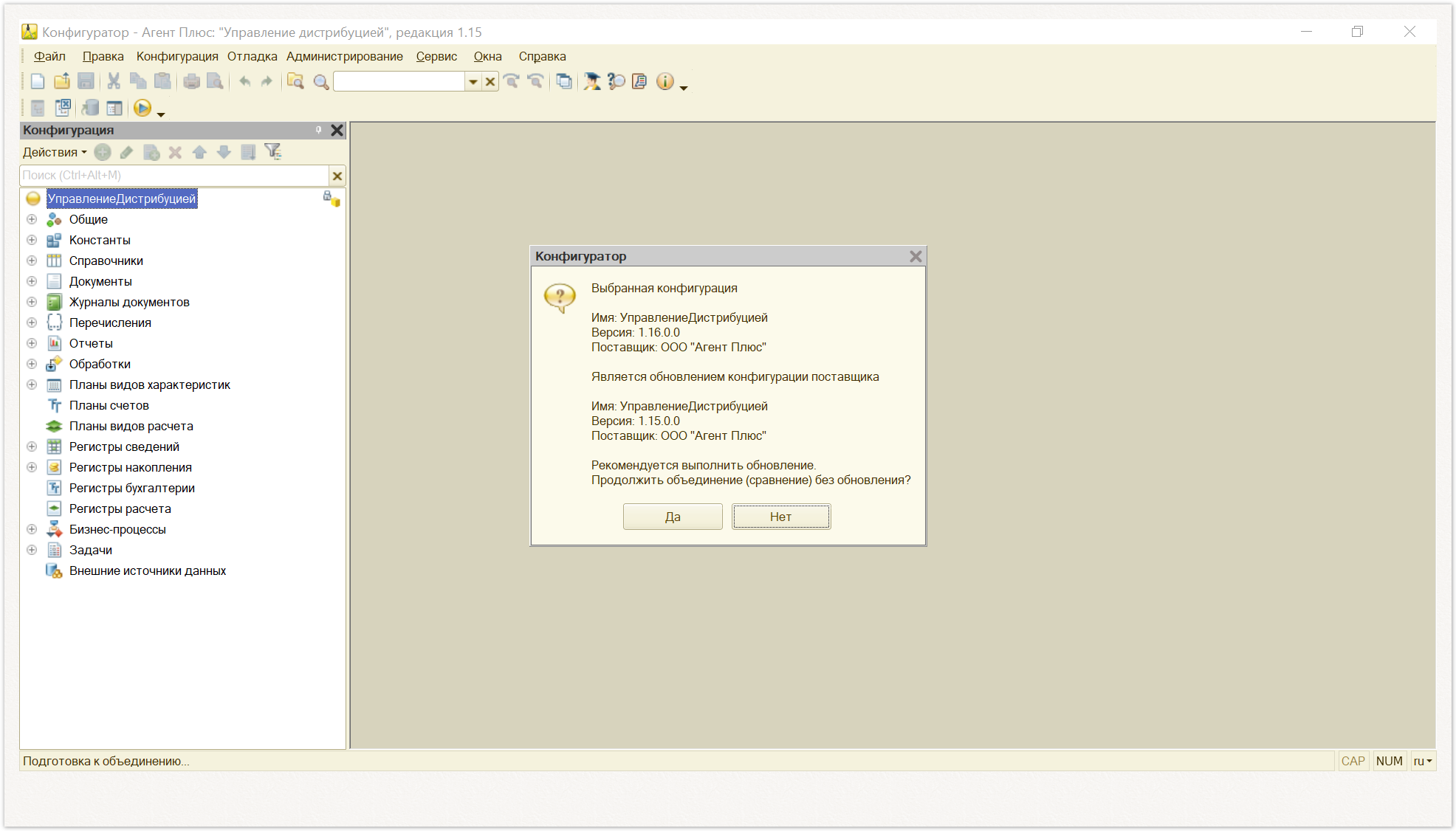Click the Справочники catalog icon in tree
The width and height of the screenshot is (1456, 831).
(54, 261)
